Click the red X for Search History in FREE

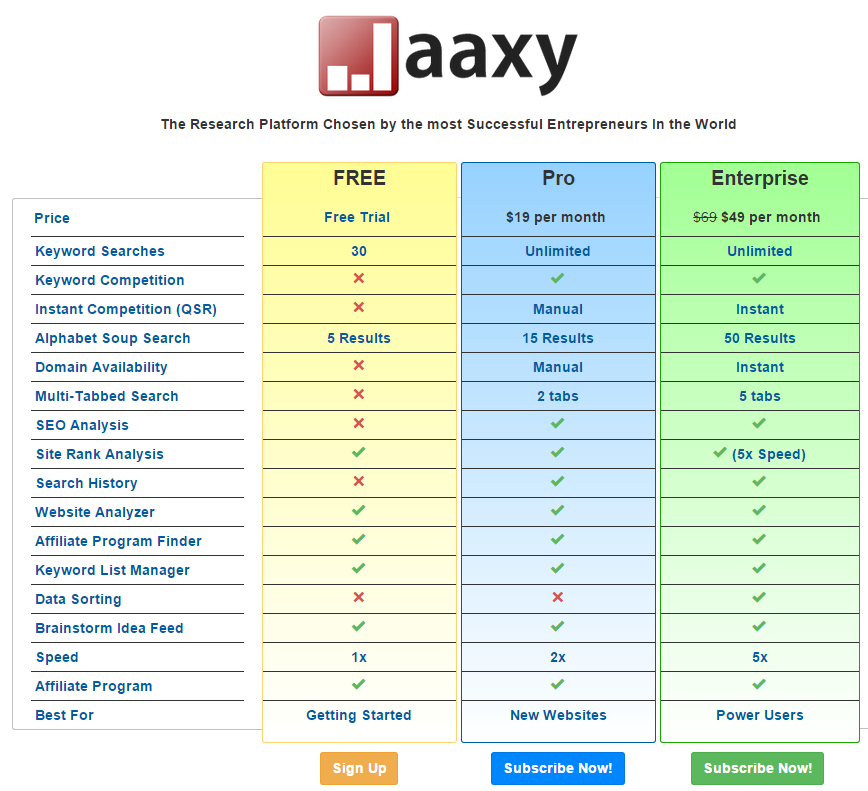coord(359,482)
